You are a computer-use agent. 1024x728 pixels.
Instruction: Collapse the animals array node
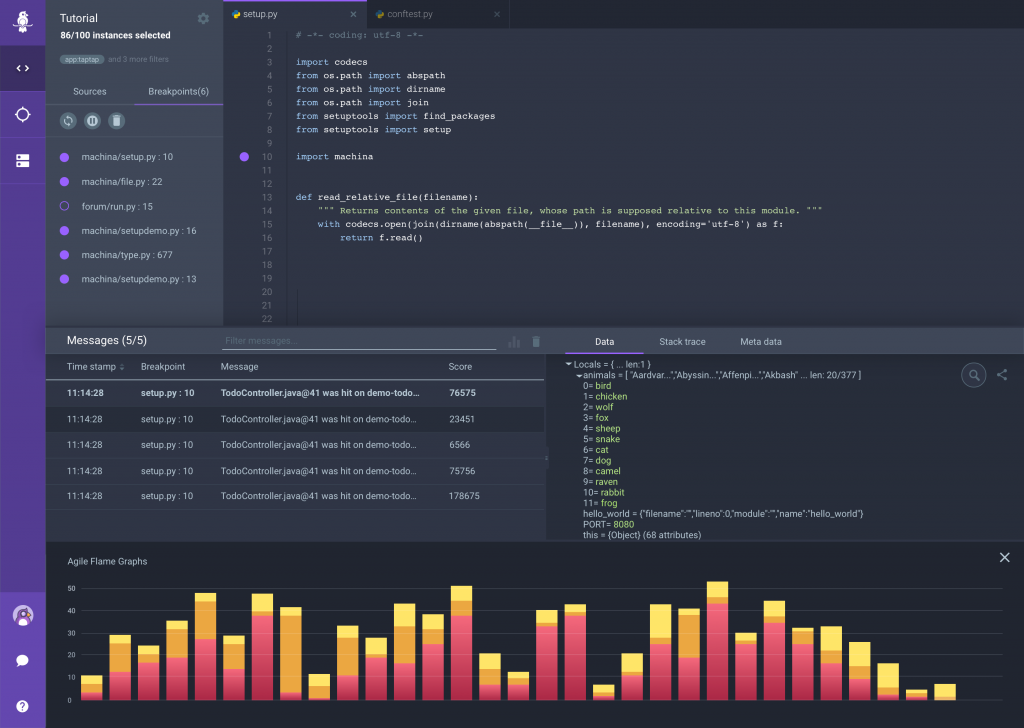tap(579, 375)
